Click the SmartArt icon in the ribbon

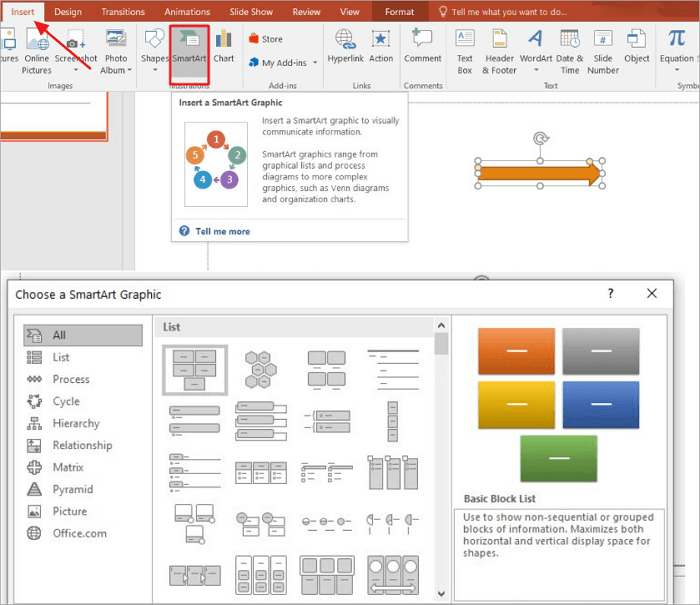click(x=189, y=41)
